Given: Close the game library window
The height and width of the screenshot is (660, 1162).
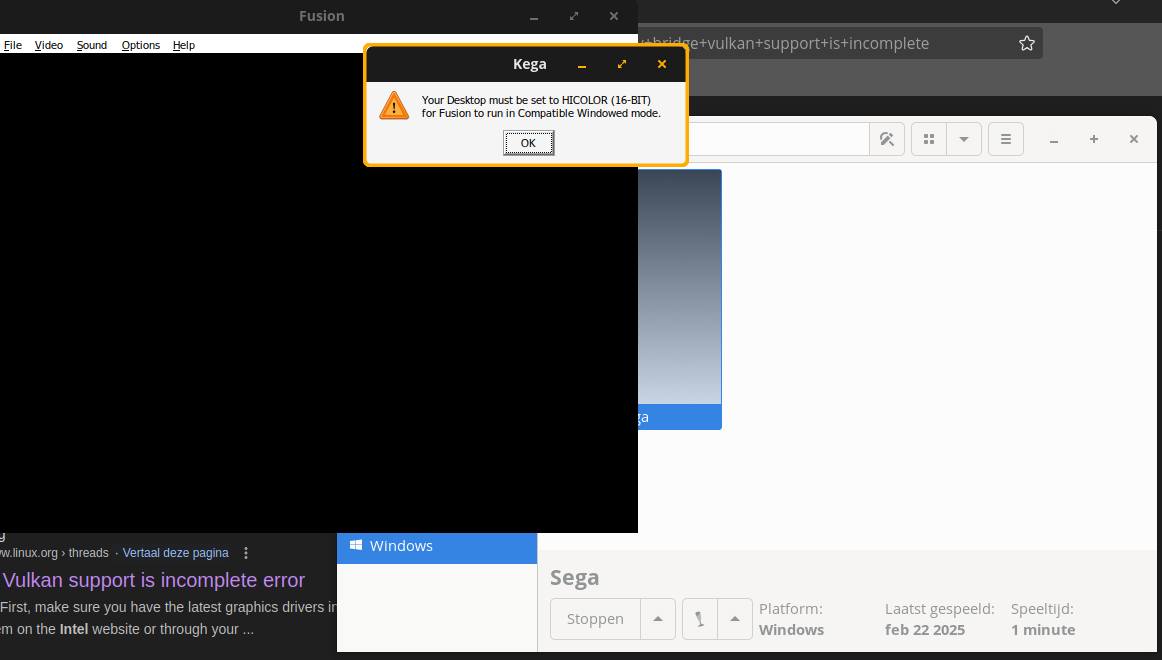Looking at the screenshot, I should coord(1134,139).
